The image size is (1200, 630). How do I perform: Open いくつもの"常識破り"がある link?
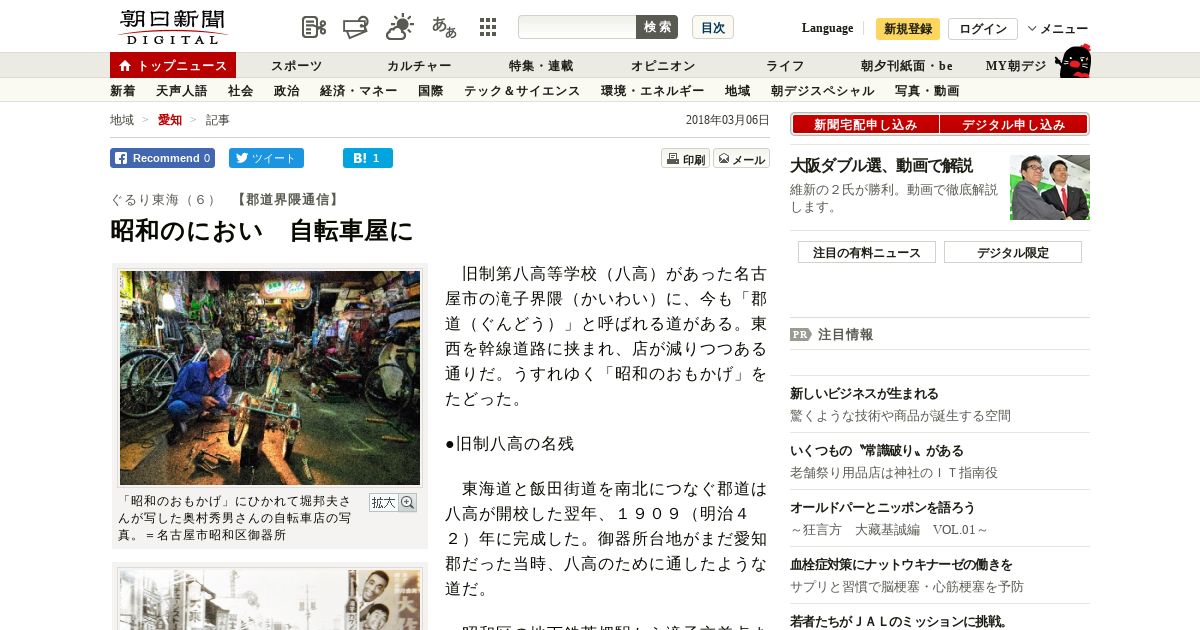pos(877,451)
